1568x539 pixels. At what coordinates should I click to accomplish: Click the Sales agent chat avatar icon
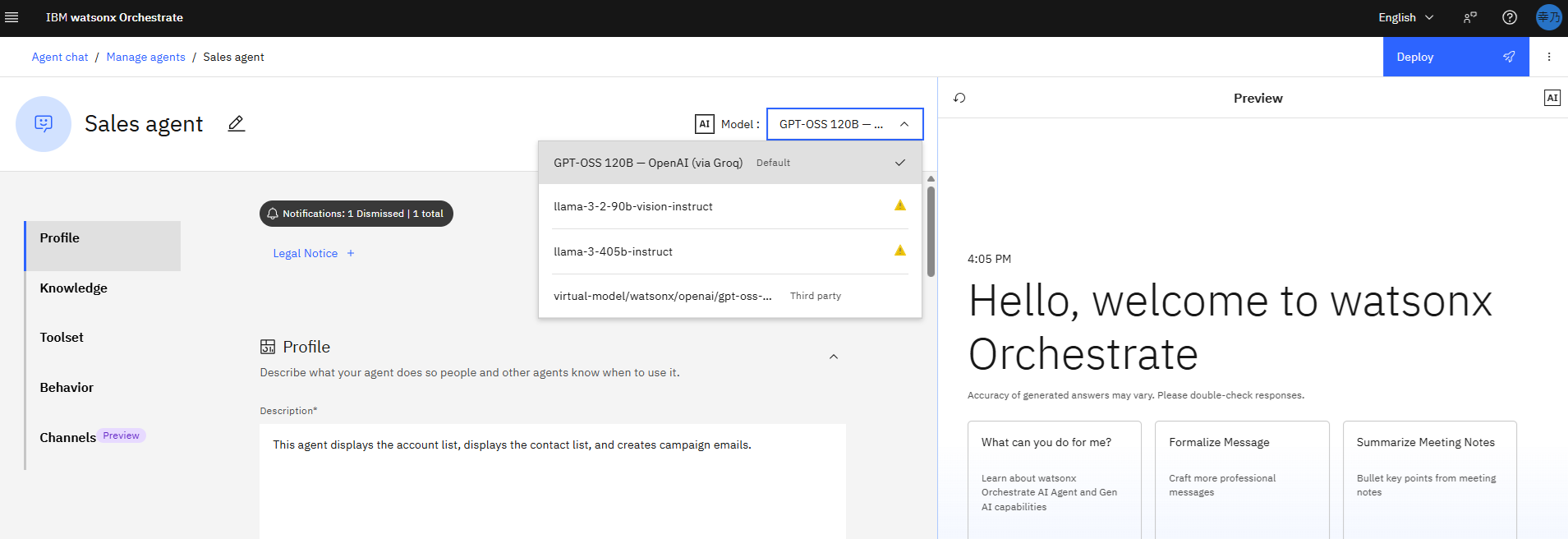pos(44,124)
